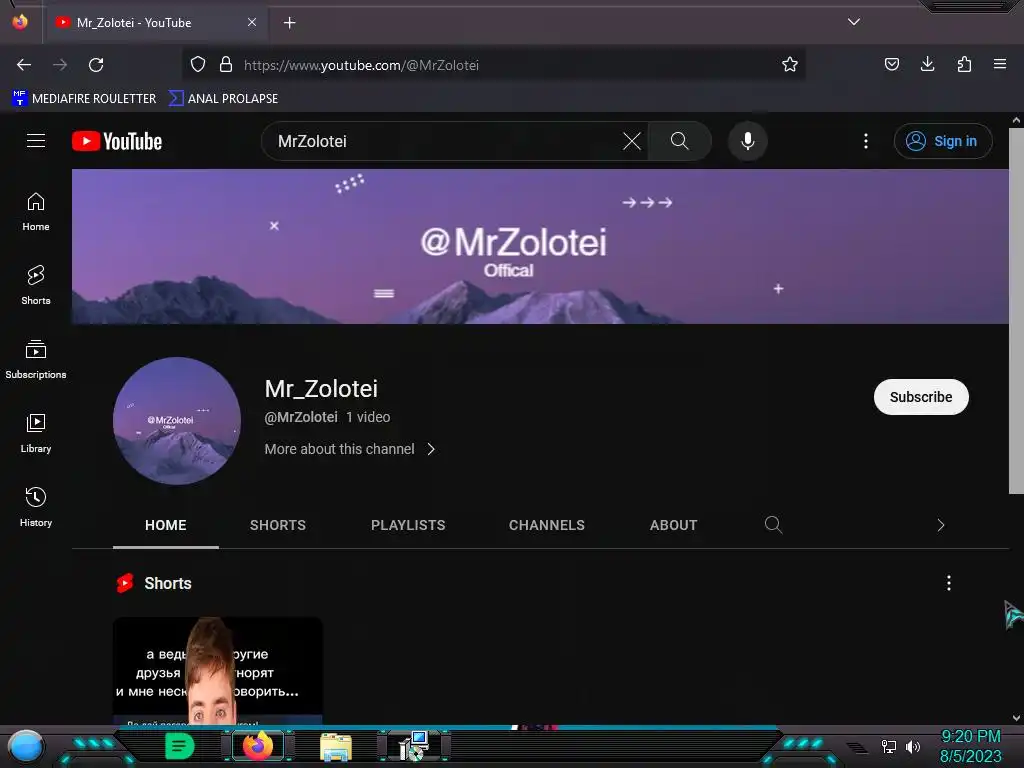
Task: Open MEDIAFIRE ROULETTER bookmark
Action: click(84, 99)
